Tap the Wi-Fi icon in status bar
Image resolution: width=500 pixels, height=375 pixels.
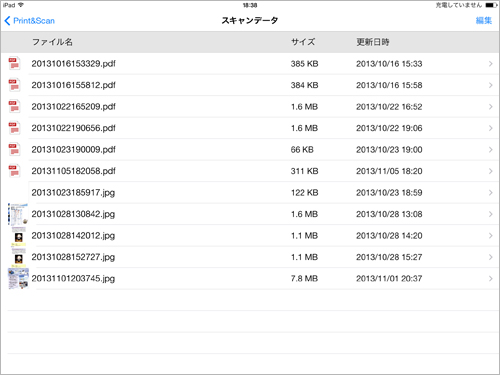[21, 5]
